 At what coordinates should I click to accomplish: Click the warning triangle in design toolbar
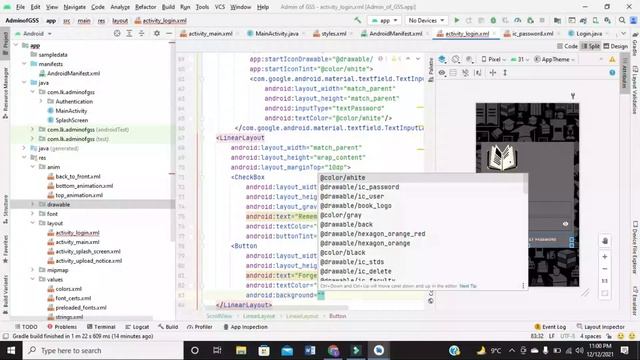[612, 60]
